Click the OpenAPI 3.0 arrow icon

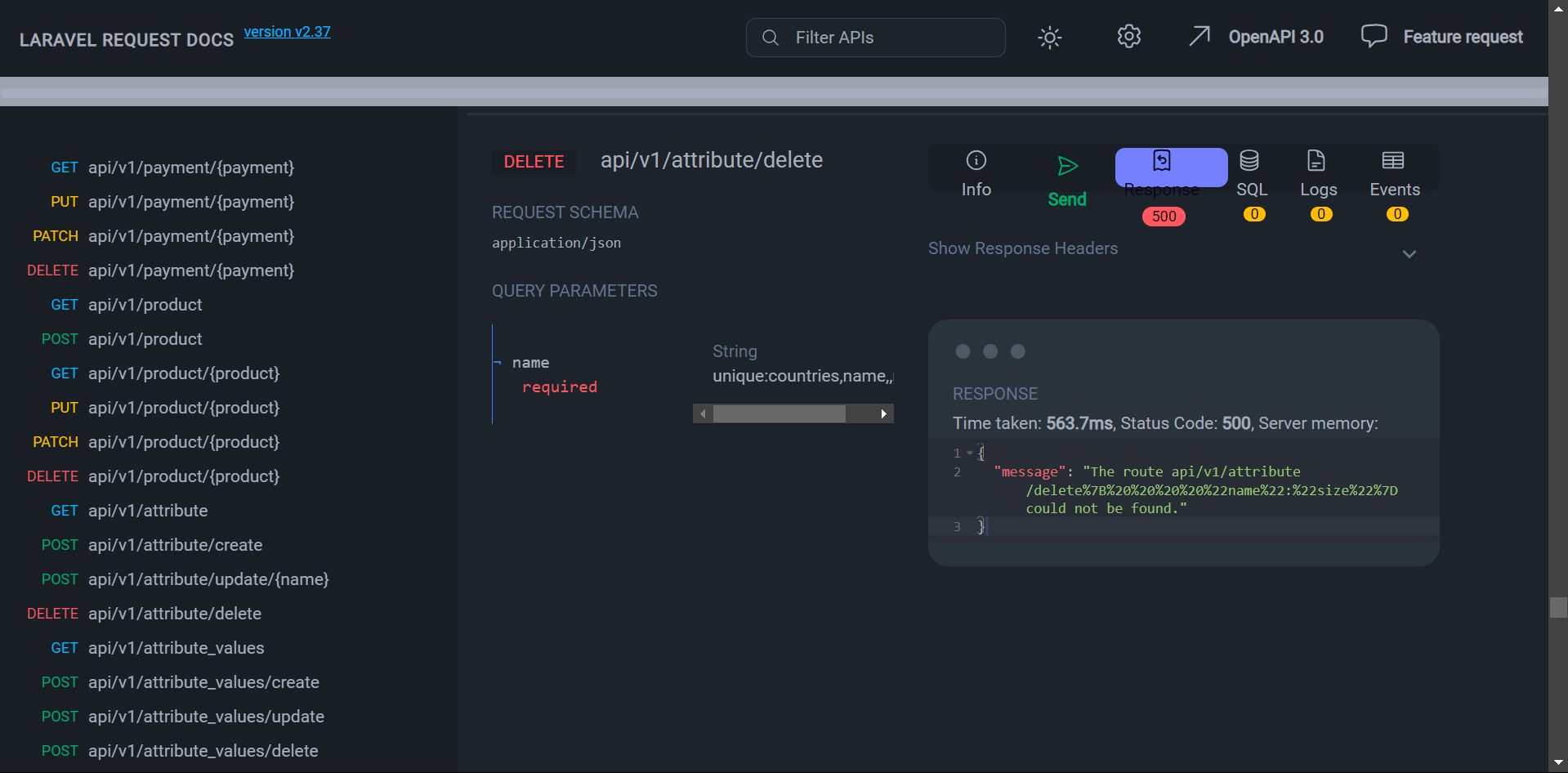(1199, 36)
